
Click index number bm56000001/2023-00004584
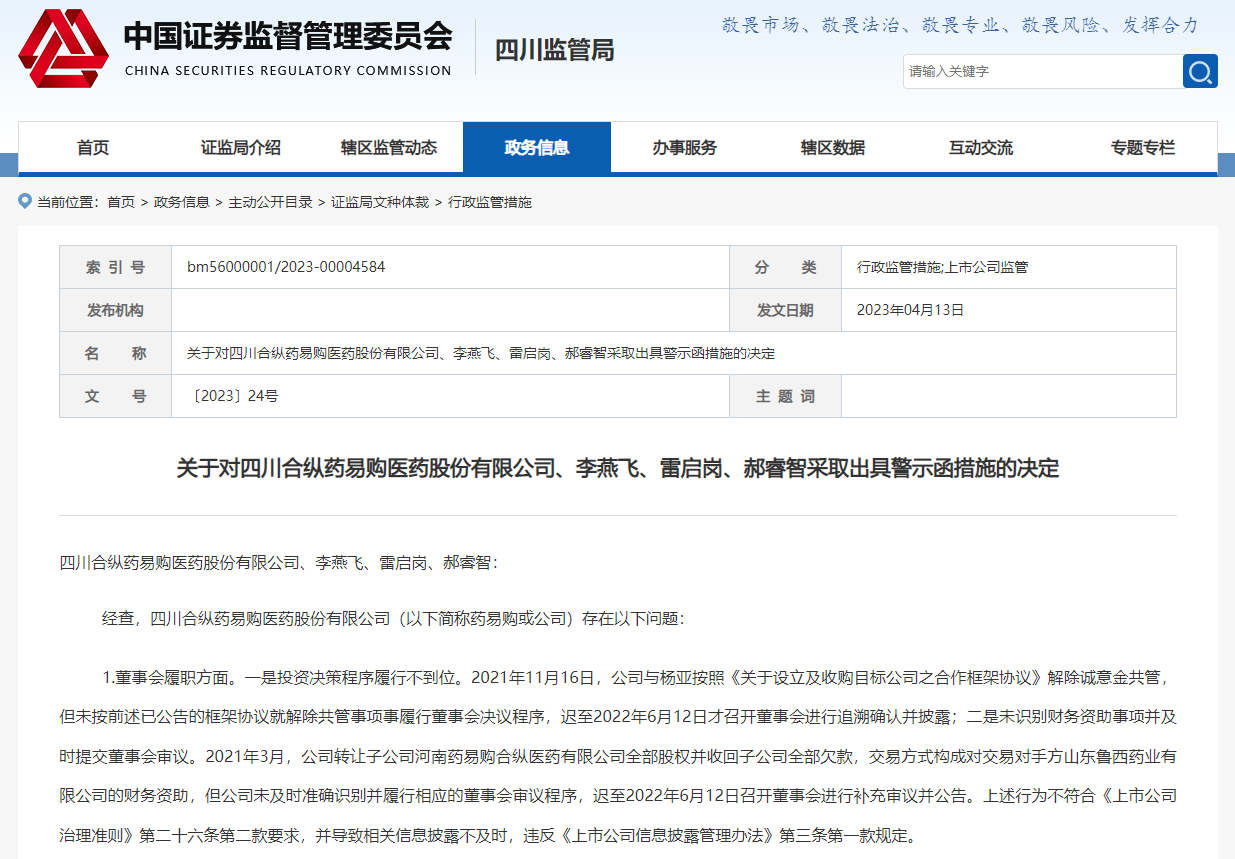coord(286,267)
